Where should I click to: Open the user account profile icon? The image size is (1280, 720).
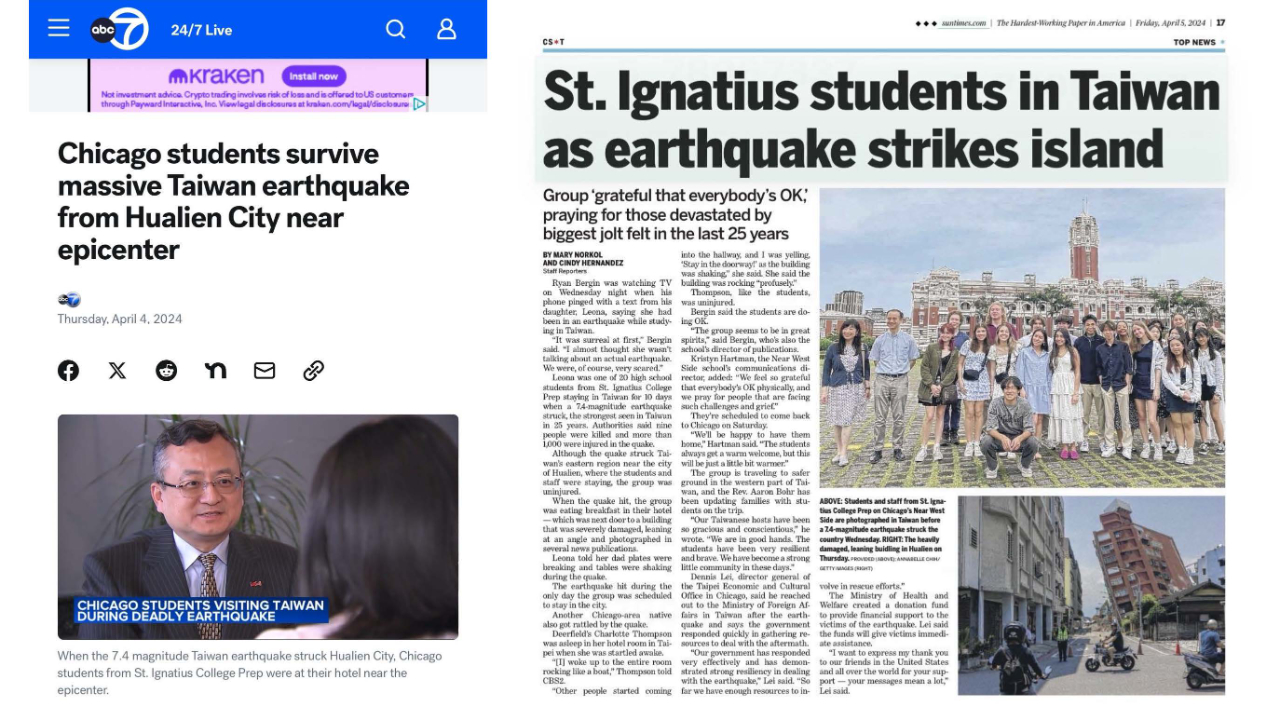pyautogui.click(x=446, y=29)
